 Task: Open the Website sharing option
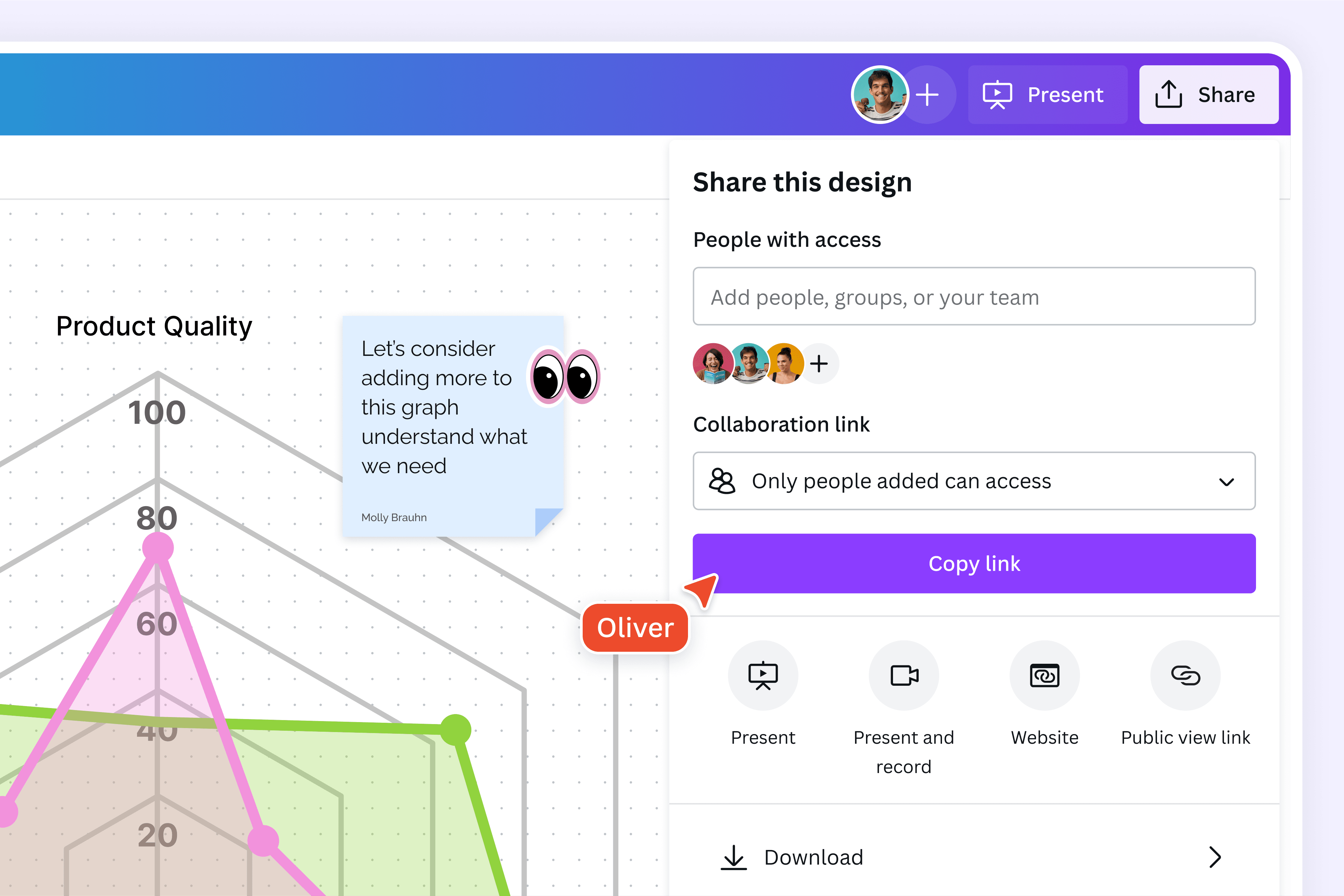(1044, 675)
